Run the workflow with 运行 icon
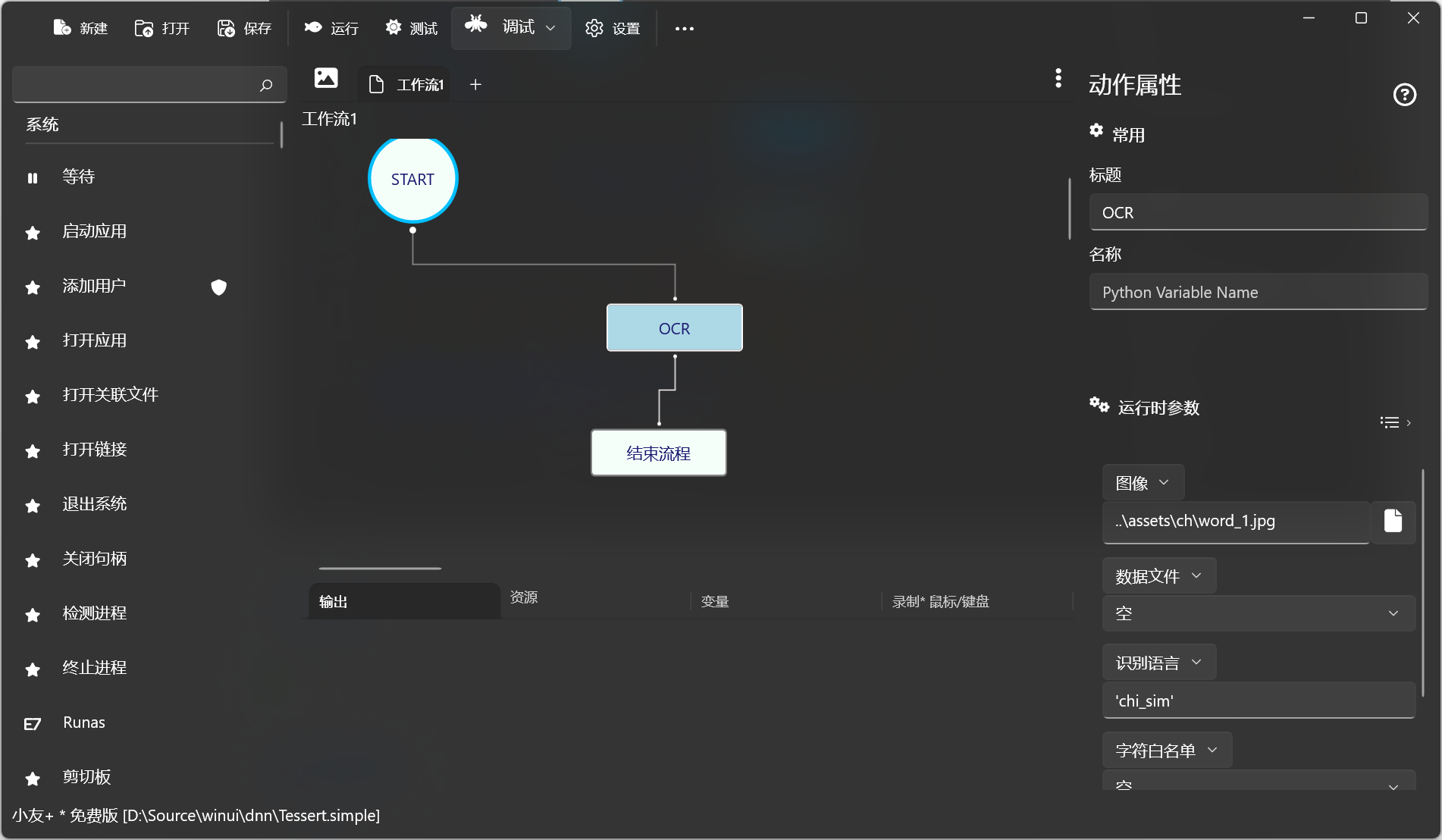Image resolution: width=1442 pixels, height=840 pixels. pos(313,28)
